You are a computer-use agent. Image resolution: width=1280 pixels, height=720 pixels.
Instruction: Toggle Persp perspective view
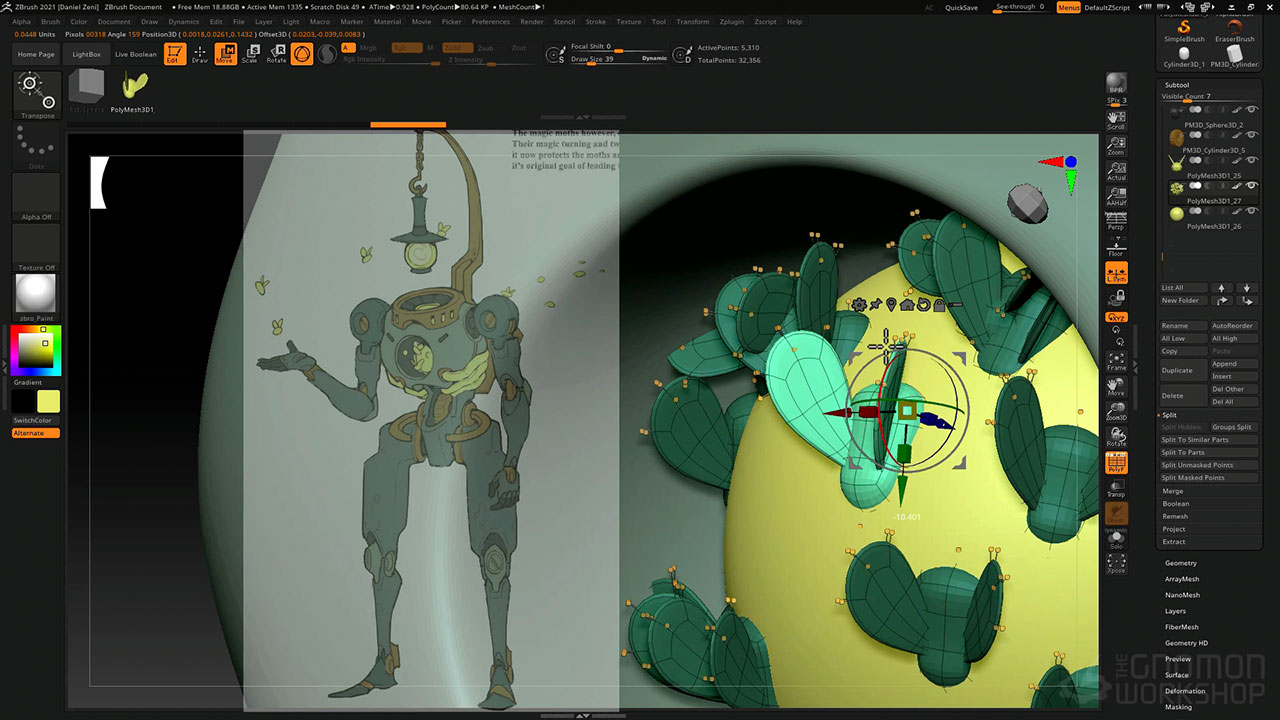tap(1116, 222)
